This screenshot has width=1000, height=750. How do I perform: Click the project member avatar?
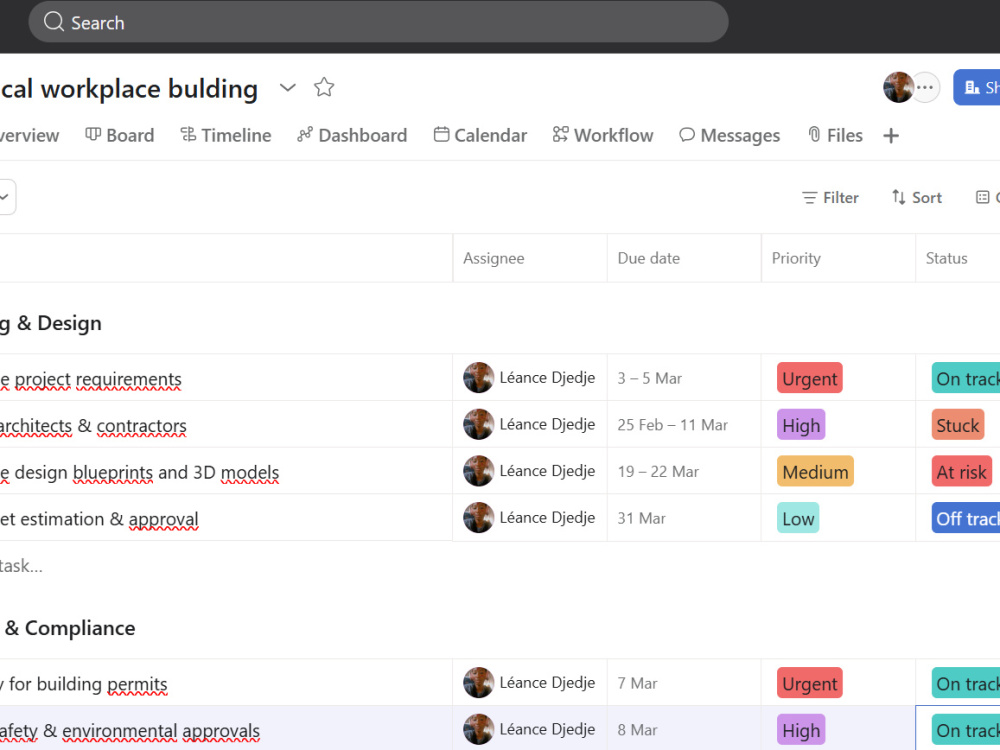898,87
